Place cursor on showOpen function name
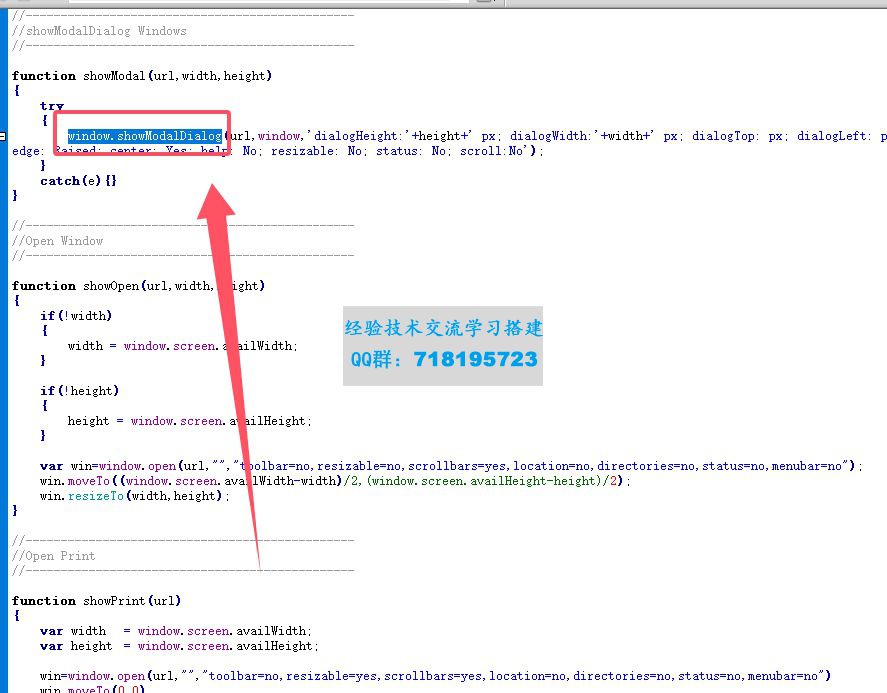 click(111, 286)
